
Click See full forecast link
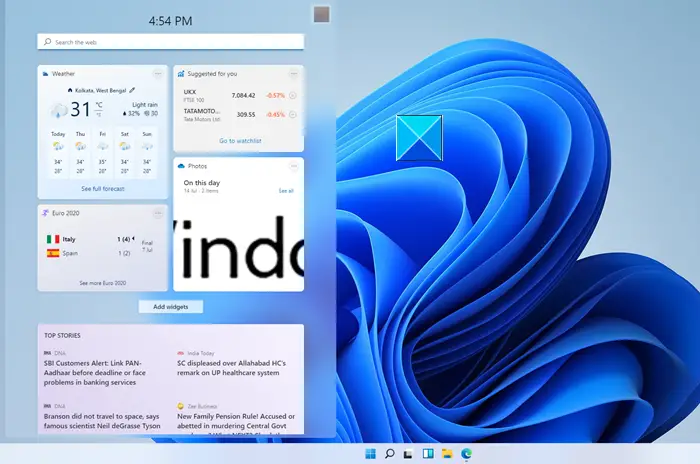point(103,189)
